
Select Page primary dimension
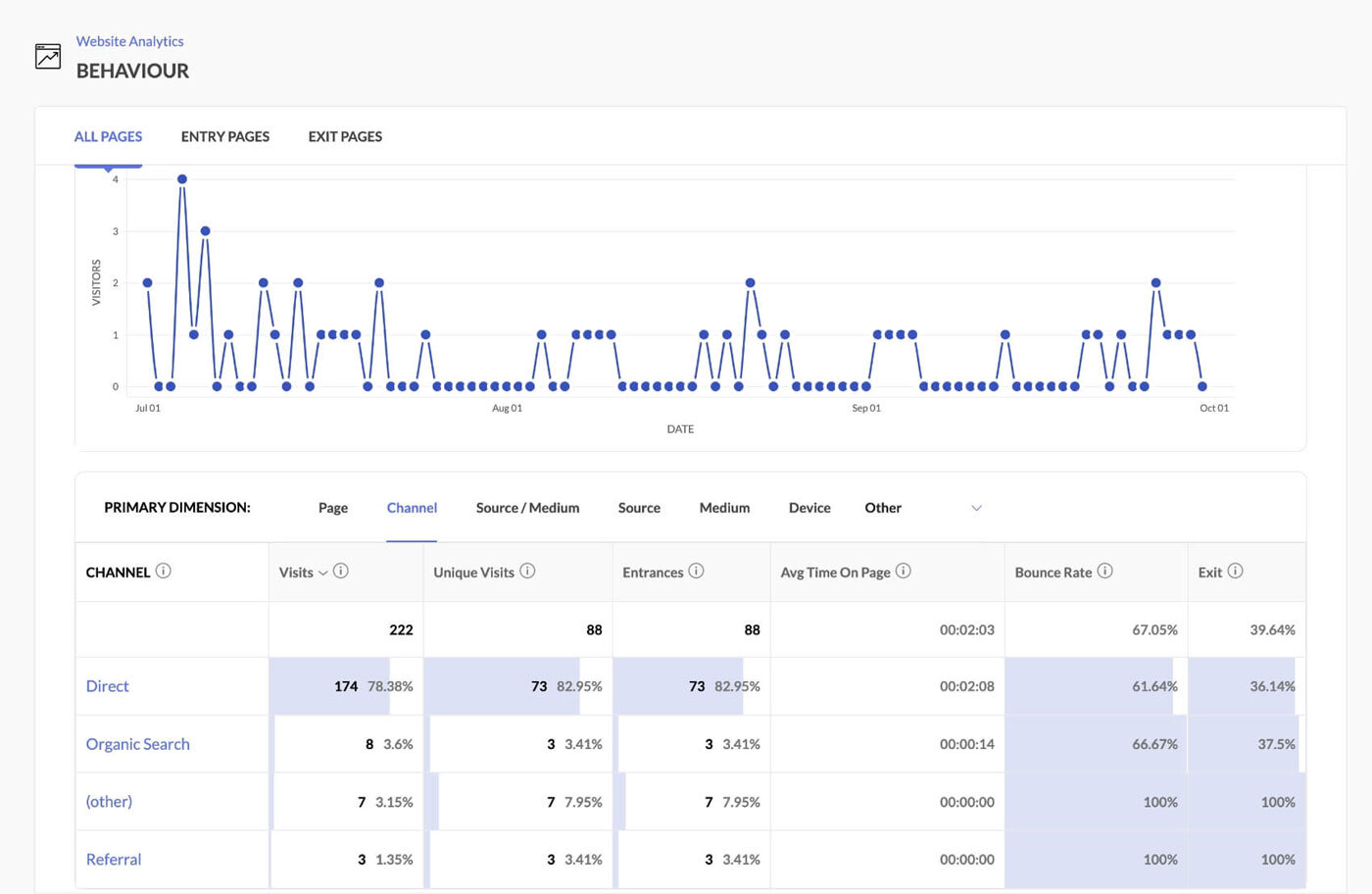pyautogui.click(x=333, y=508)
